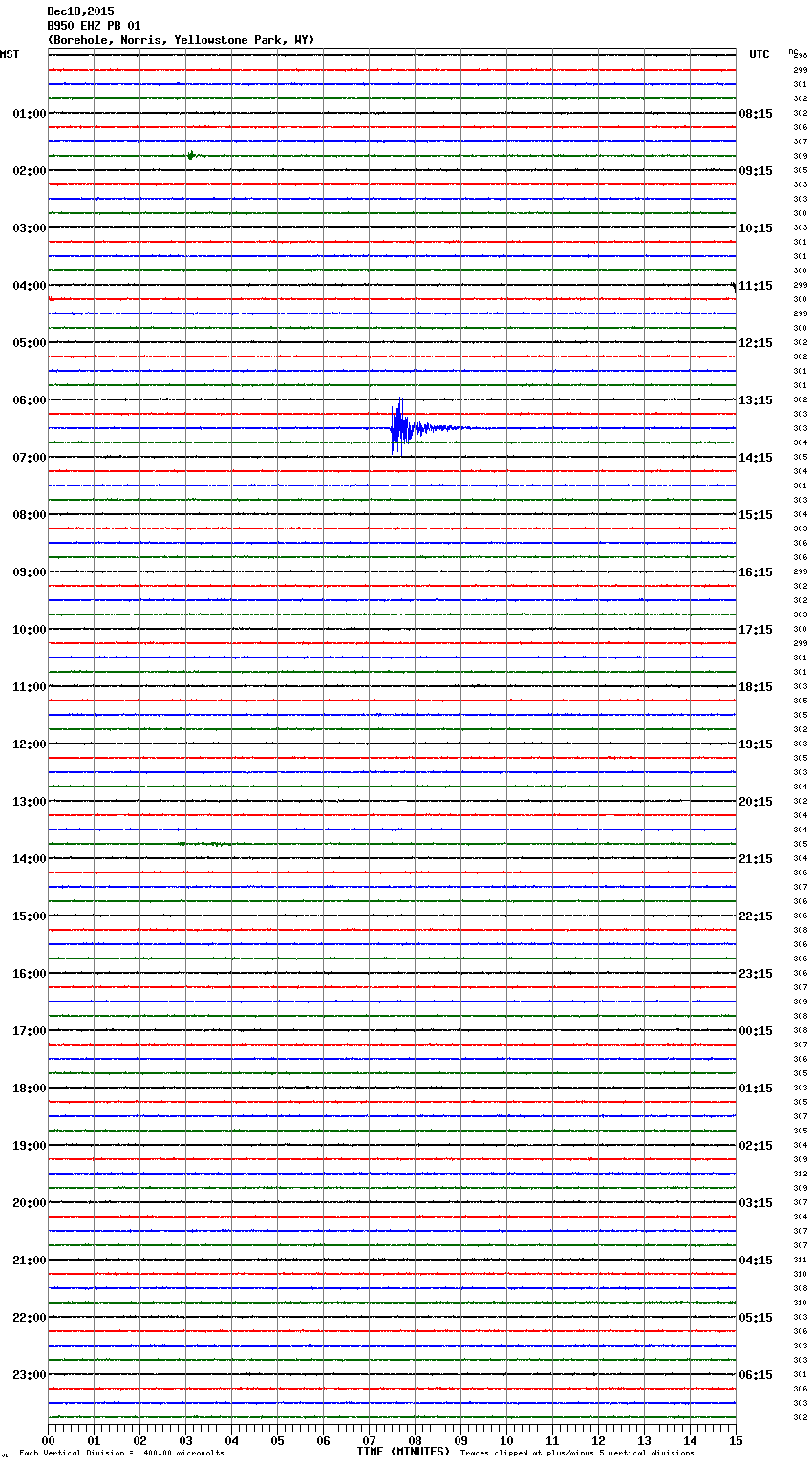Click the "Traces clipped at plus/minus 5 vertical divisions" note
The image size is (812, 1466).
click(577, 1454)
